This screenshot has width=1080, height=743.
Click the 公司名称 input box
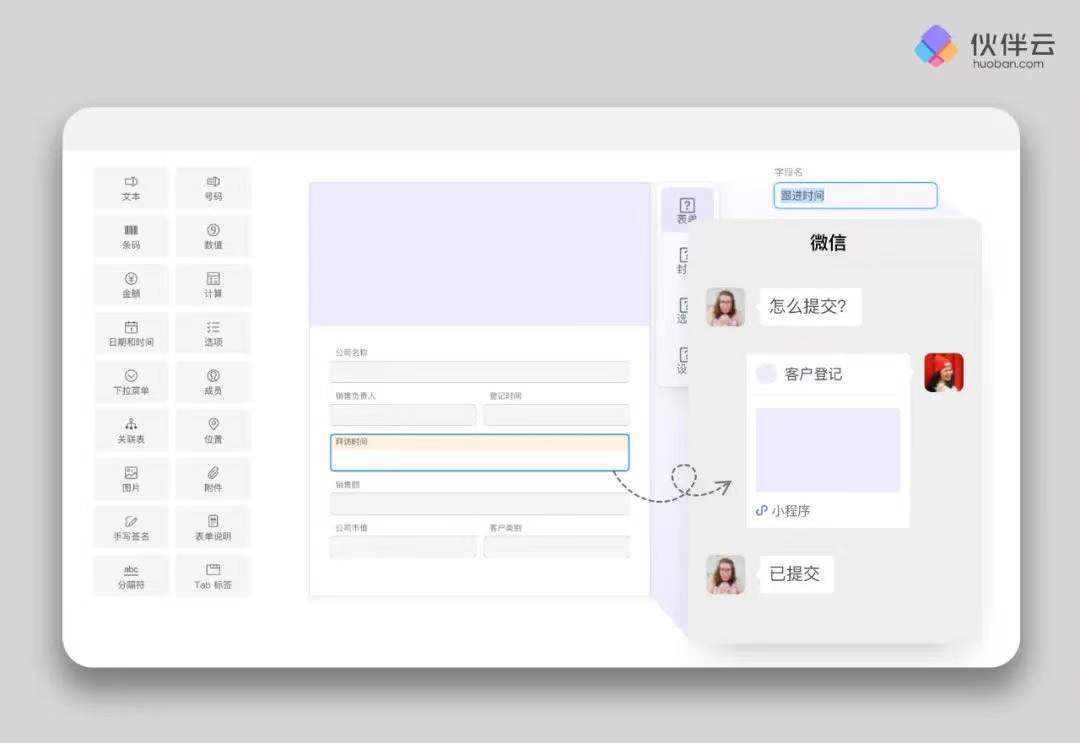coord(479,372)
